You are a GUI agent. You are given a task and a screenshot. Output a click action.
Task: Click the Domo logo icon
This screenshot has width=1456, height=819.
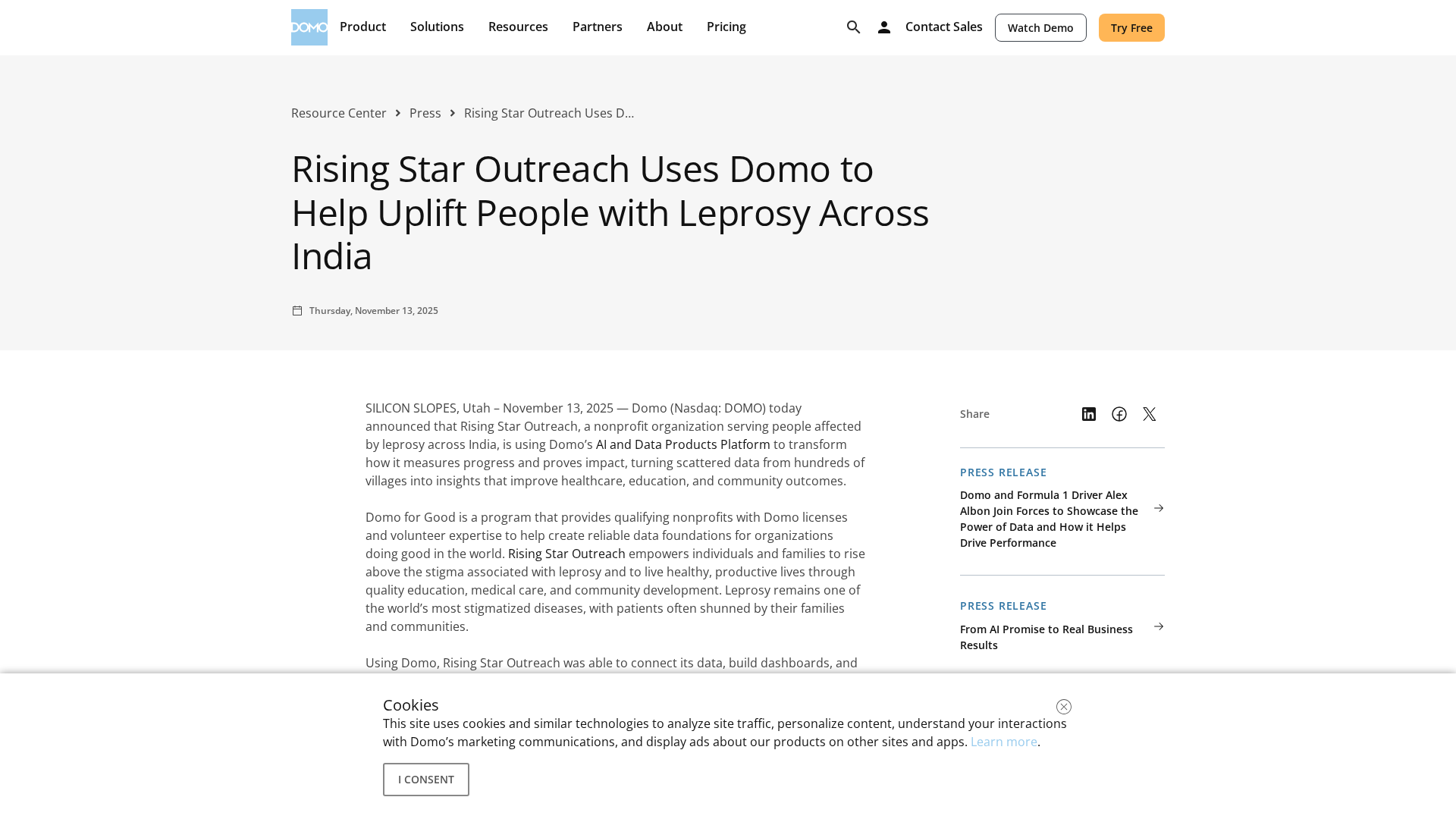[309, 27]
